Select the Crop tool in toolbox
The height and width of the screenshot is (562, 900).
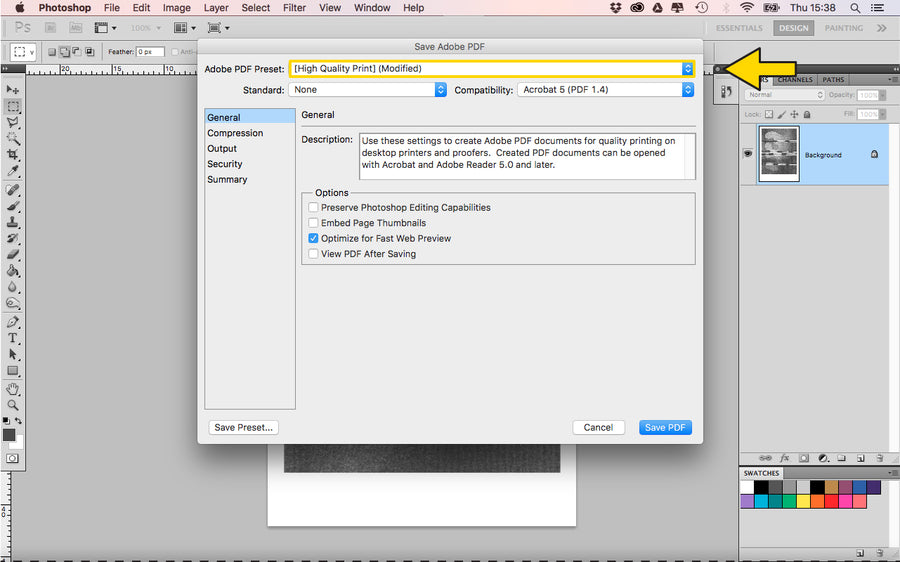pos(13,155)
